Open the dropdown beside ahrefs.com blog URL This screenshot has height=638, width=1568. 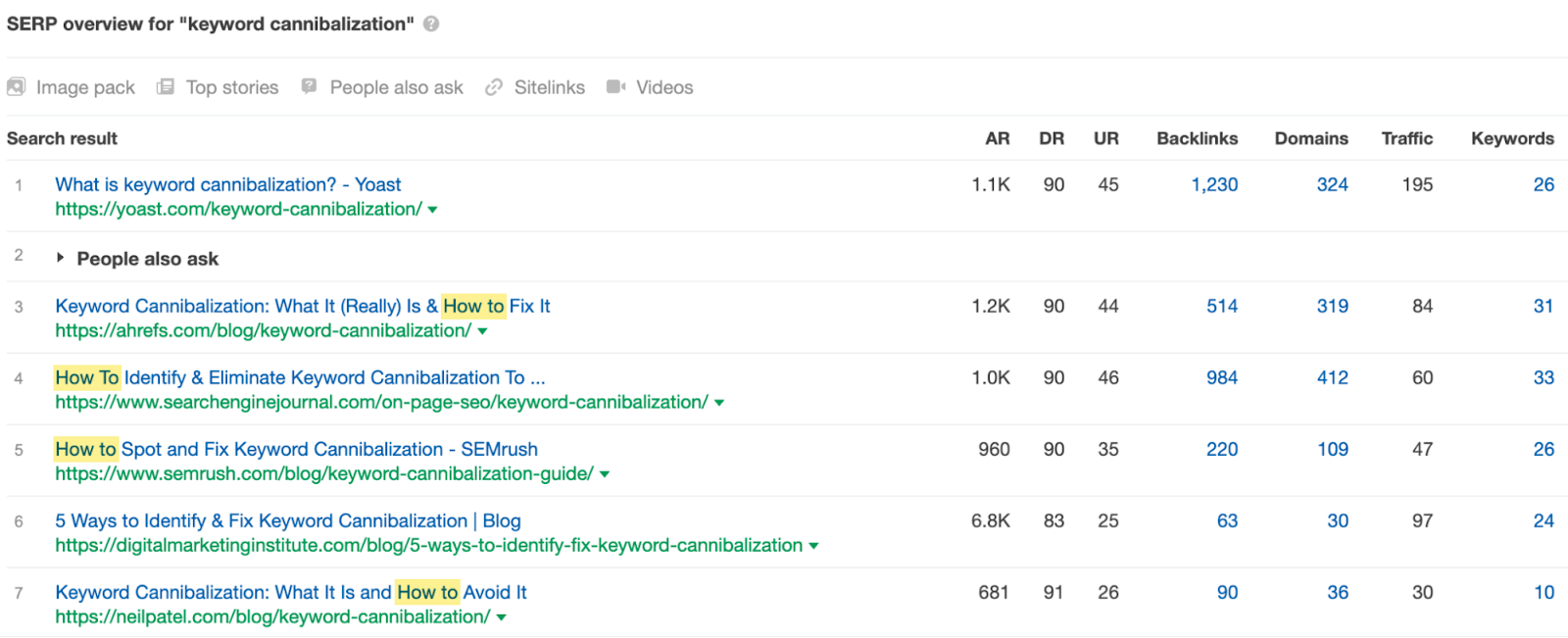(481, 331)
